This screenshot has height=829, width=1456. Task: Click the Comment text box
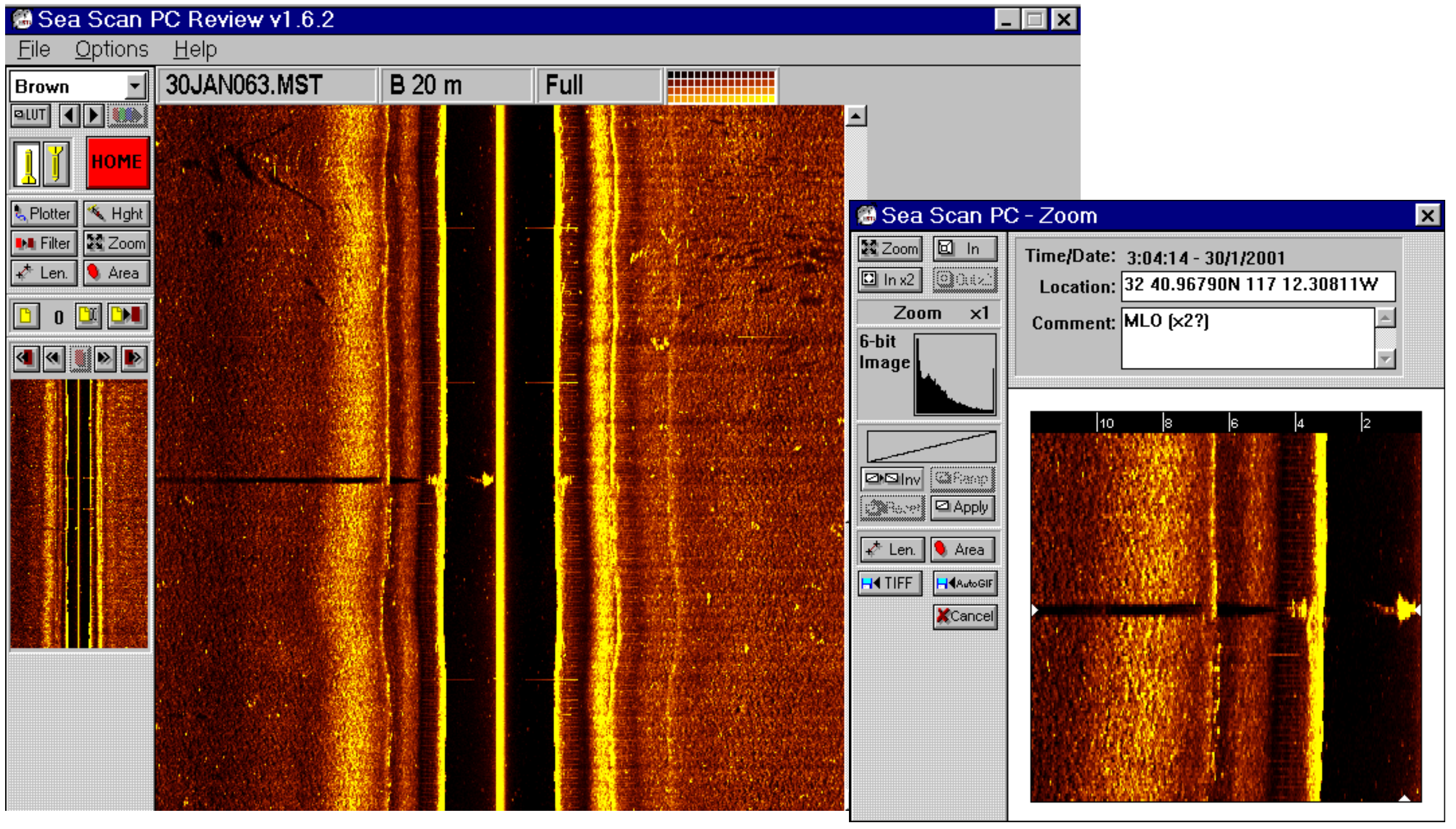pyautogui.click(x=1248, y=338)
